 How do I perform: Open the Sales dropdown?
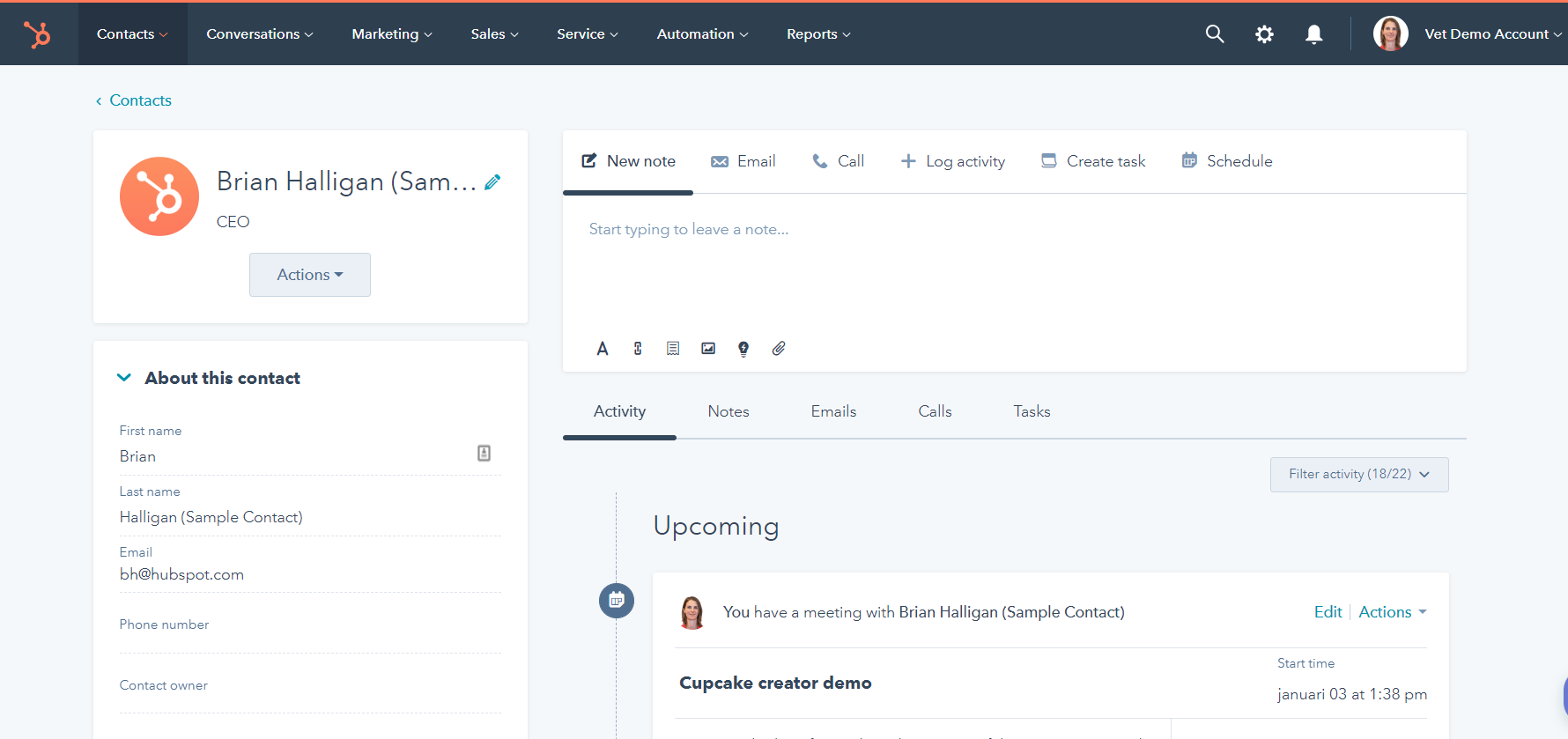[x=495, y=33]
